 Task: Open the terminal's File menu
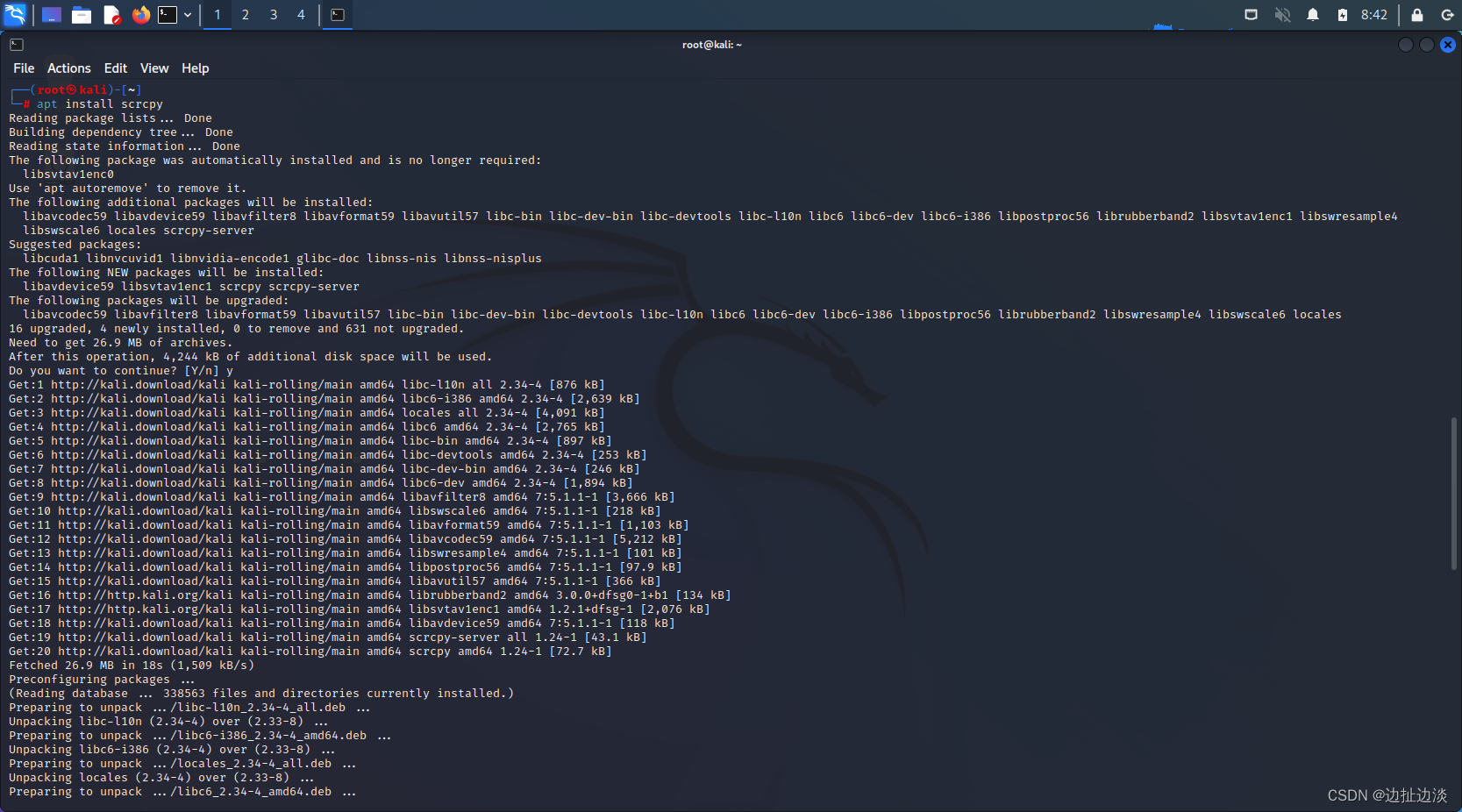tap(24, 68)
